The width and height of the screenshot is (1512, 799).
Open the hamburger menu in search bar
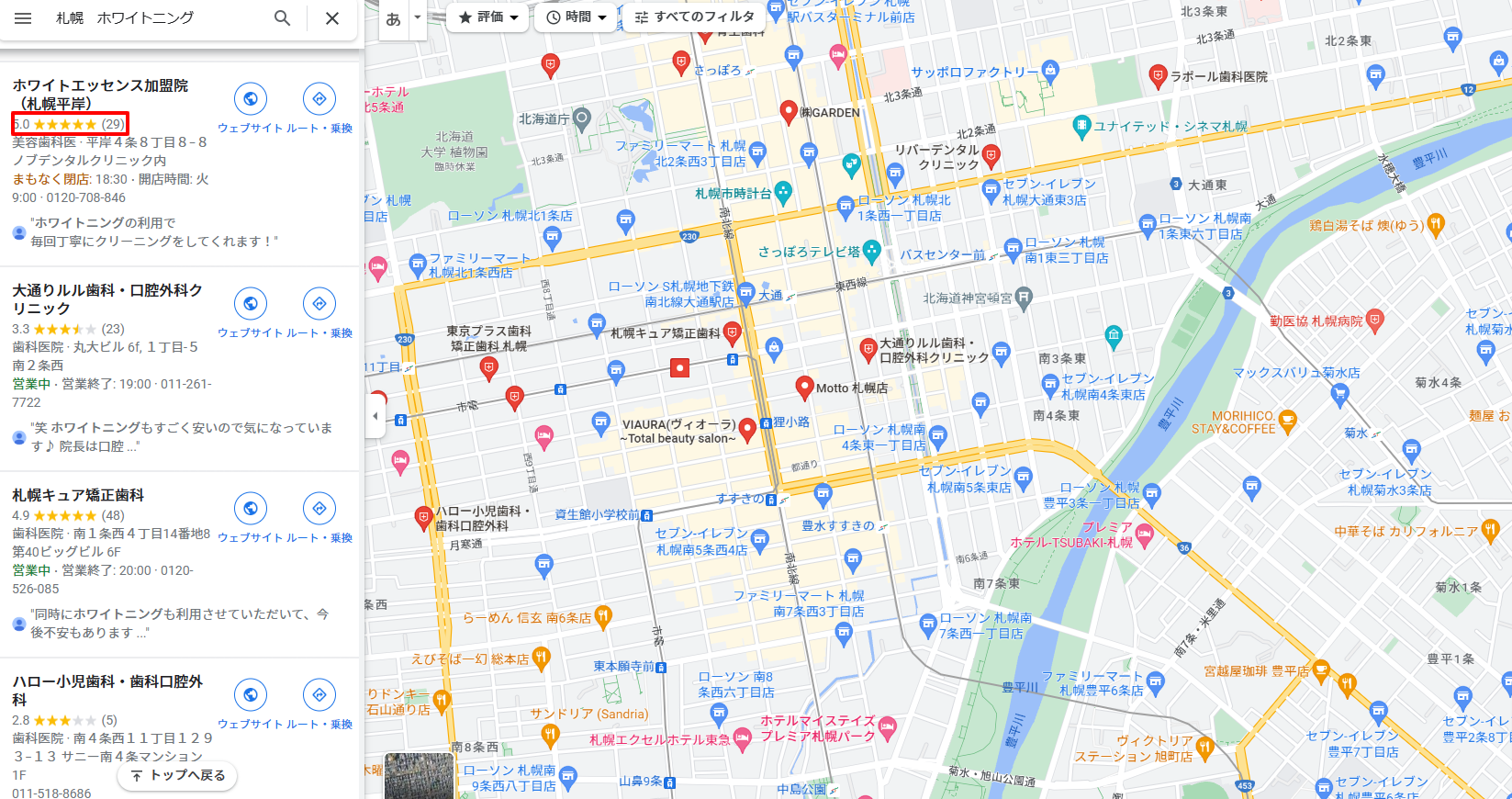(x=23, y=18)
